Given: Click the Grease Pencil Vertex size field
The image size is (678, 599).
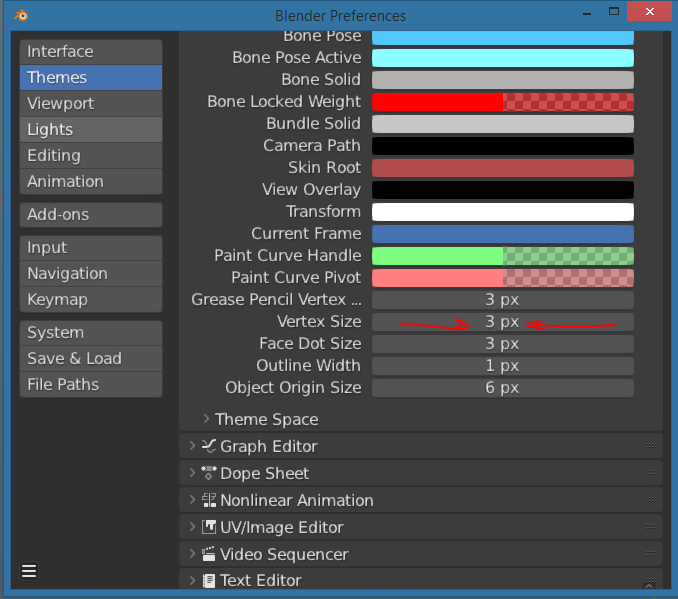Looking at the screenshot, I should point(503,300).
